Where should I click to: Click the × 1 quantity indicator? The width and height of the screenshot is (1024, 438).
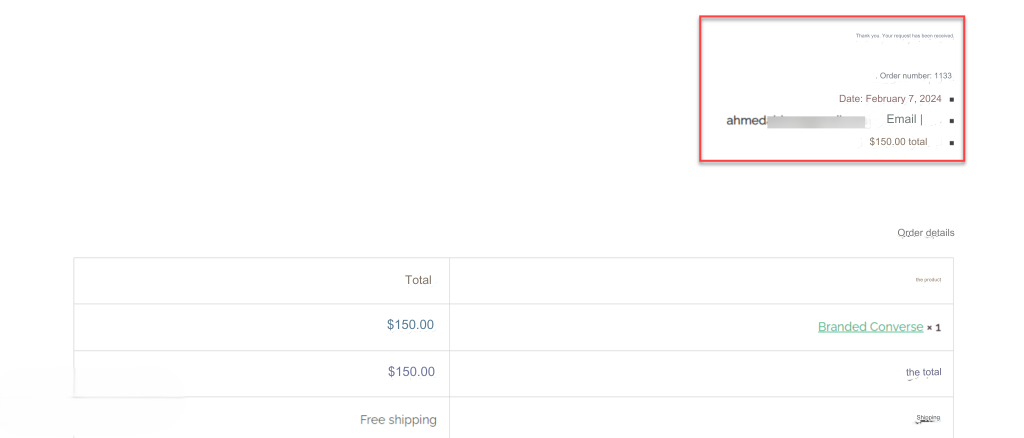[934, 328]
